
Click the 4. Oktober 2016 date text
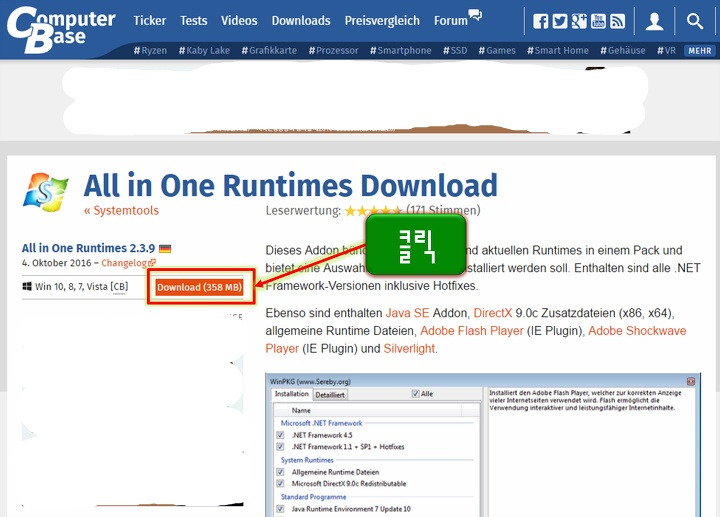tap(56, 263)
